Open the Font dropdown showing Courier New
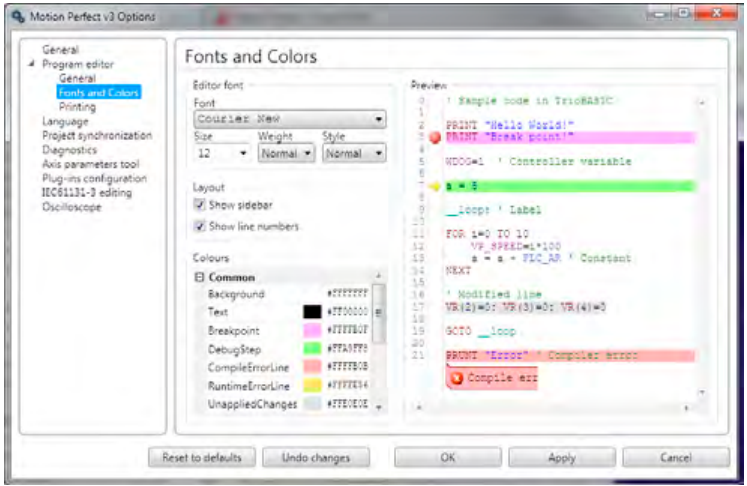Image resolution: width=747 pixels, height=486 pixels. [x=290, y=119]
